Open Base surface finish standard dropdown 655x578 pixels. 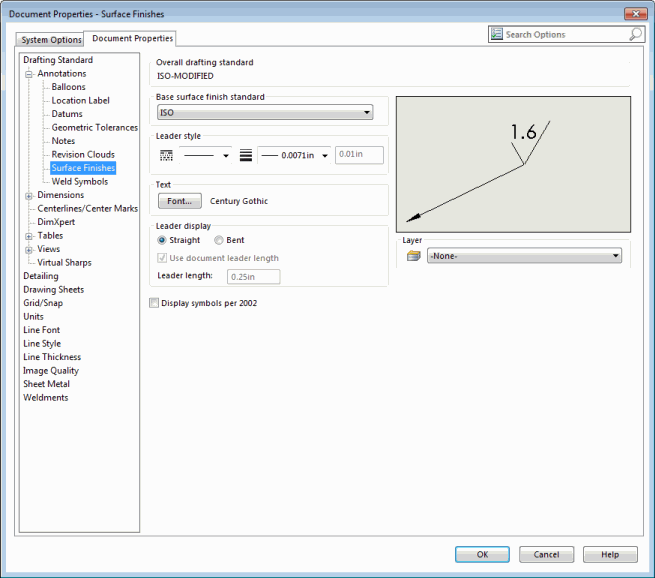(x=265, y=112)
